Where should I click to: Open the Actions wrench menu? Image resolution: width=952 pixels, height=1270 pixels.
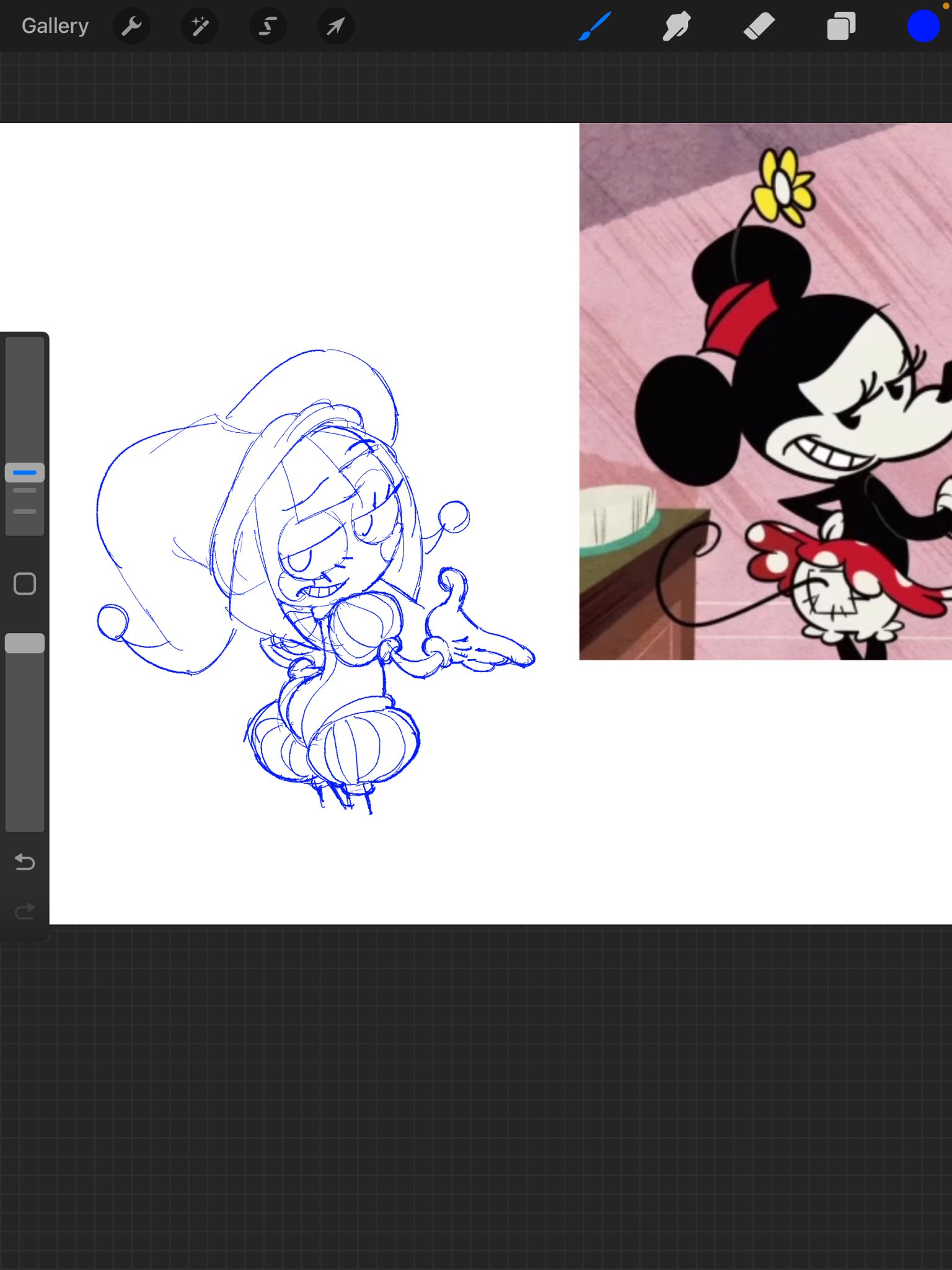tap(131, 26)
